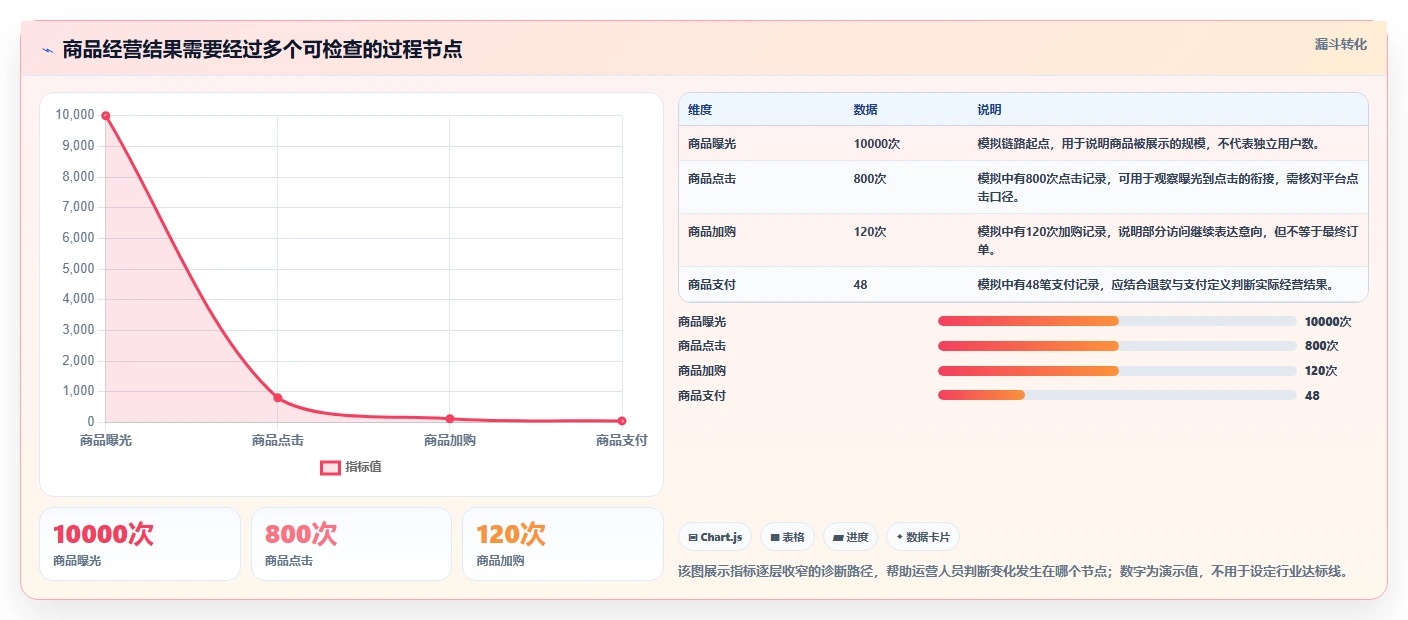1408x620 pixels.
Task: Click the lightning icon beside the title
Action: tap(47, 50)
